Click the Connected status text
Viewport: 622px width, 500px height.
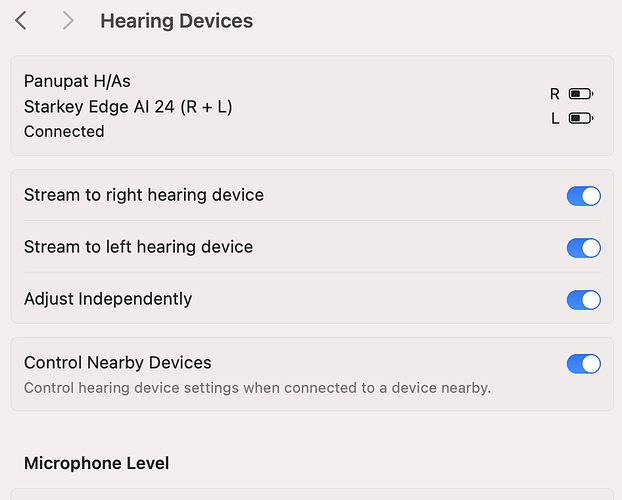[64, 132]
